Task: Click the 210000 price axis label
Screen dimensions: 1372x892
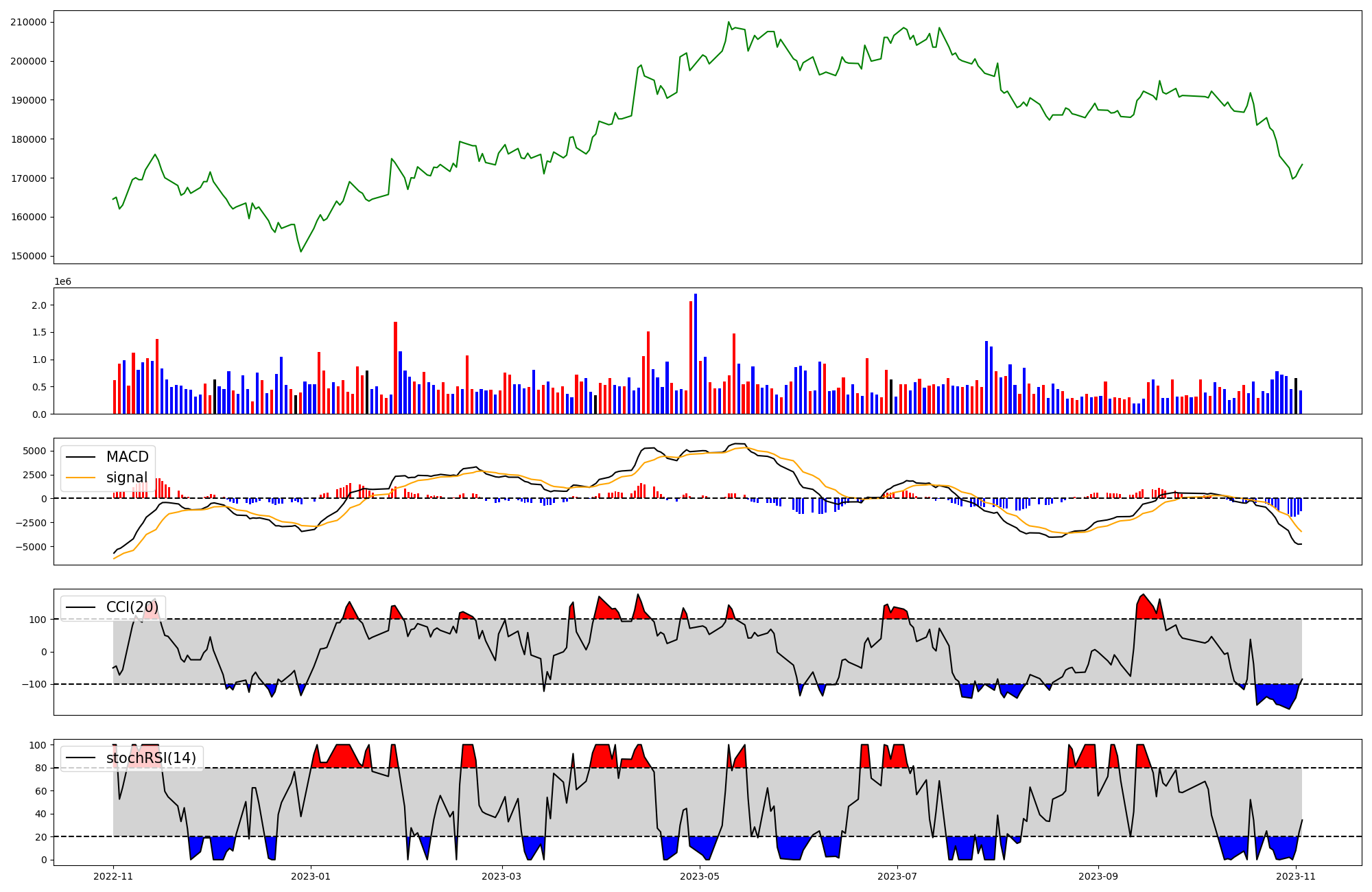Action: pyautogui.click(x=28, y=22)
